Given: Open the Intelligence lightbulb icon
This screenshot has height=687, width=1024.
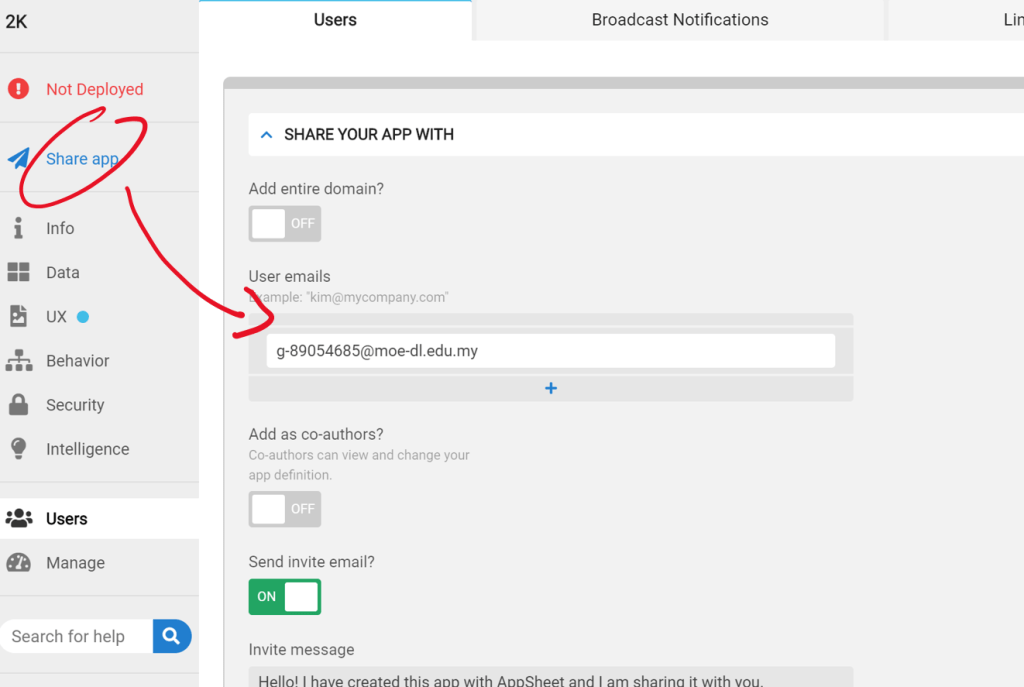Looking at the screenshot, I should pos(18,449).
